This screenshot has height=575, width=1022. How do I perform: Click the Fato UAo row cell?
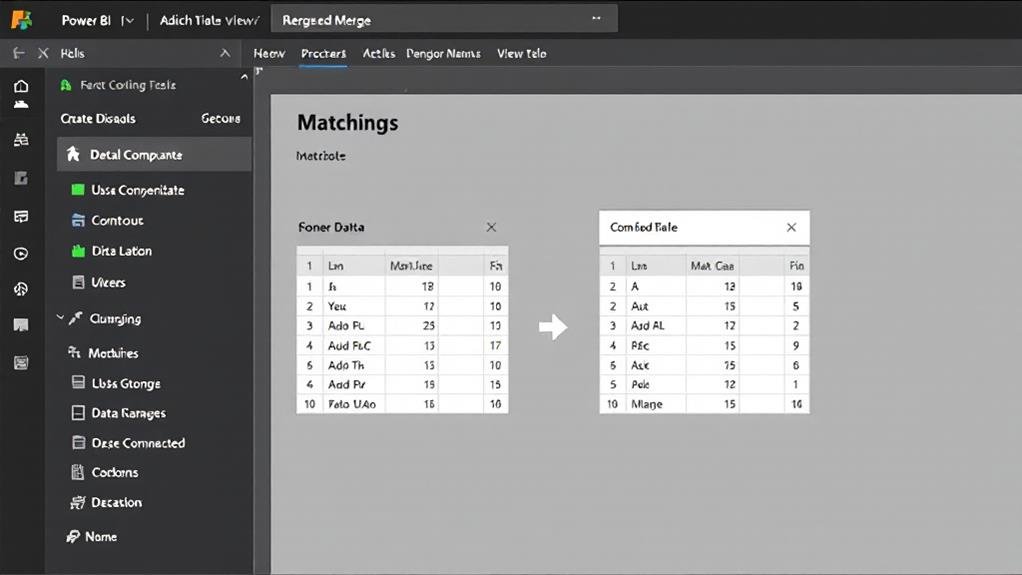(352, 404)
